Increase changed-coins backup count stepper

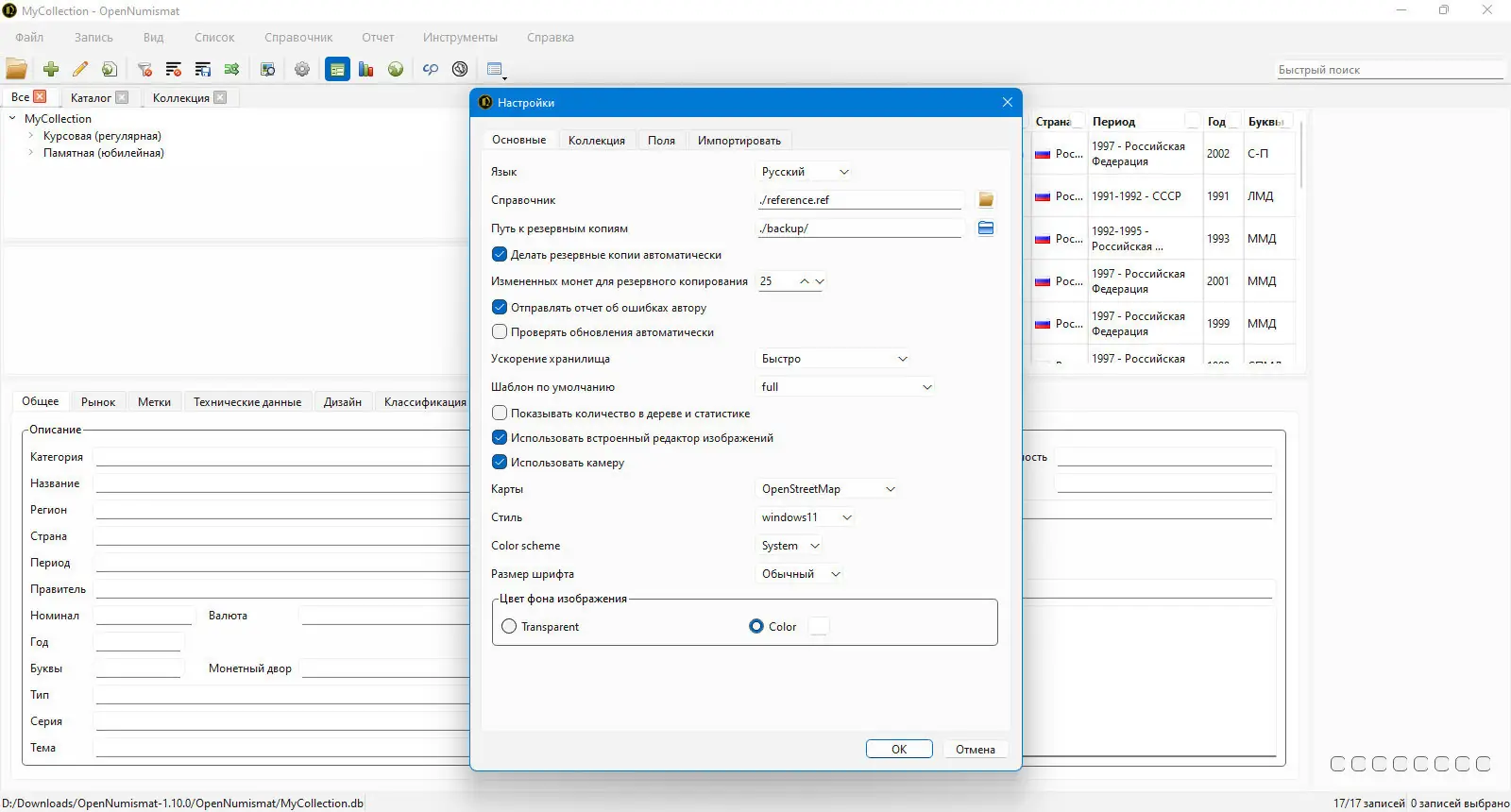(x=804, y=281)
